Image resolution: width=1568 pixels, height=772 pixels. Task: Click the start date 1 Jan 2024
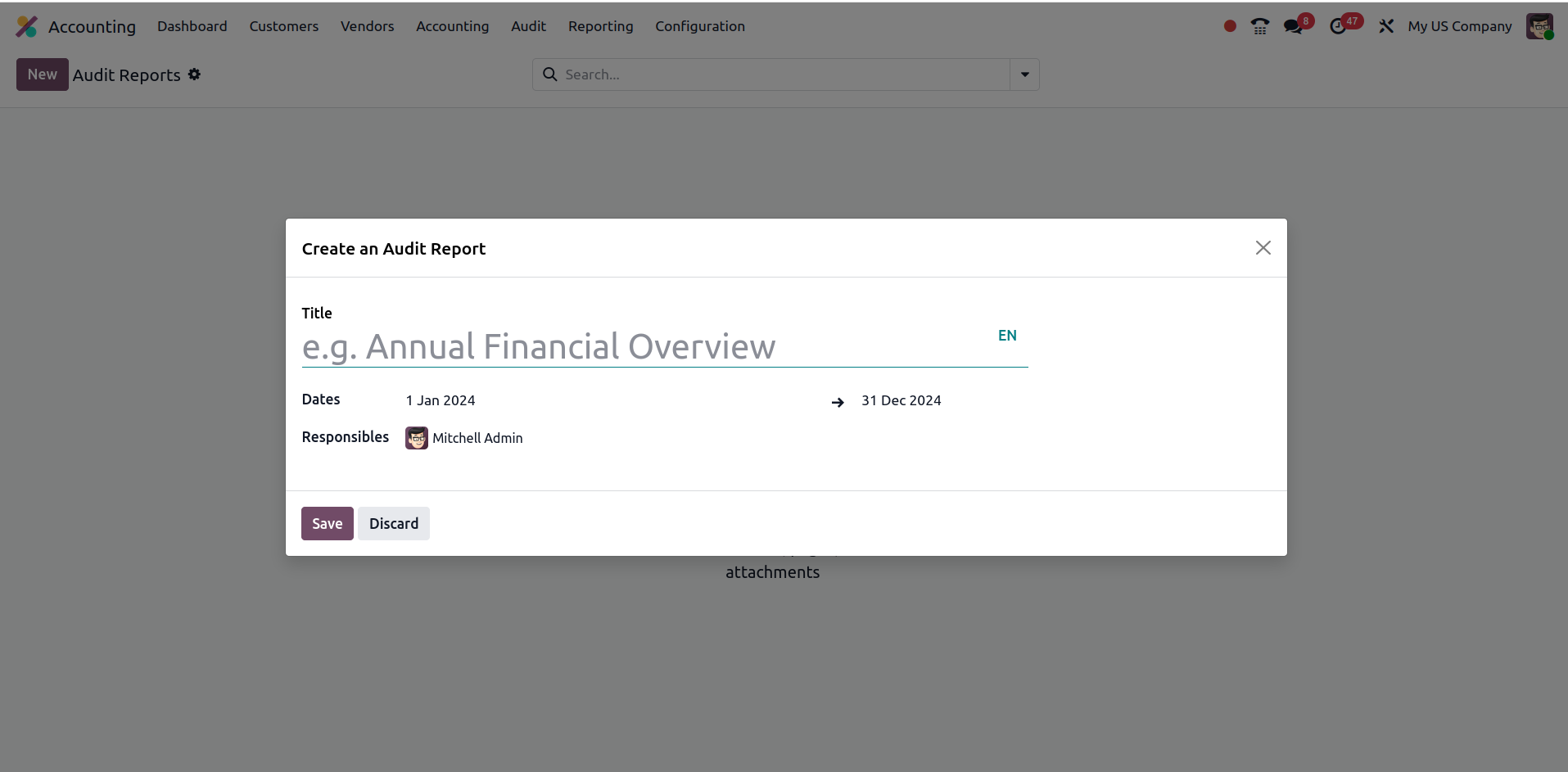point(441,400)
